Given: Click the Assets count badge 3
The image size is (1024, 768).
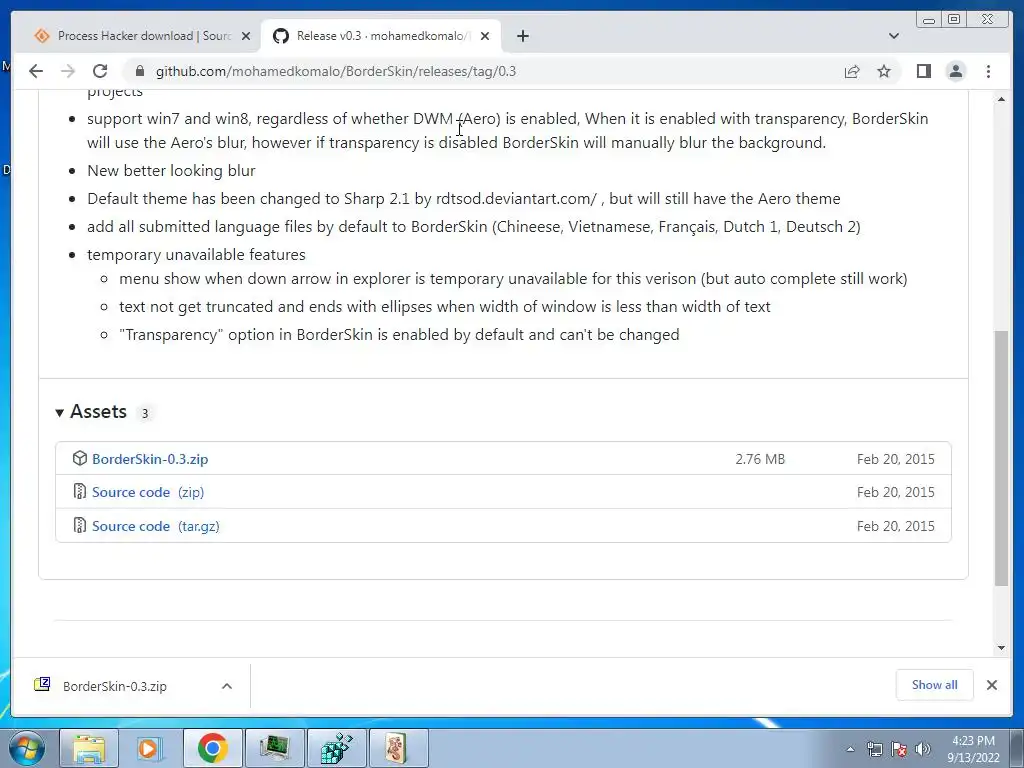Looking at the screenshot, I should 145,413.
